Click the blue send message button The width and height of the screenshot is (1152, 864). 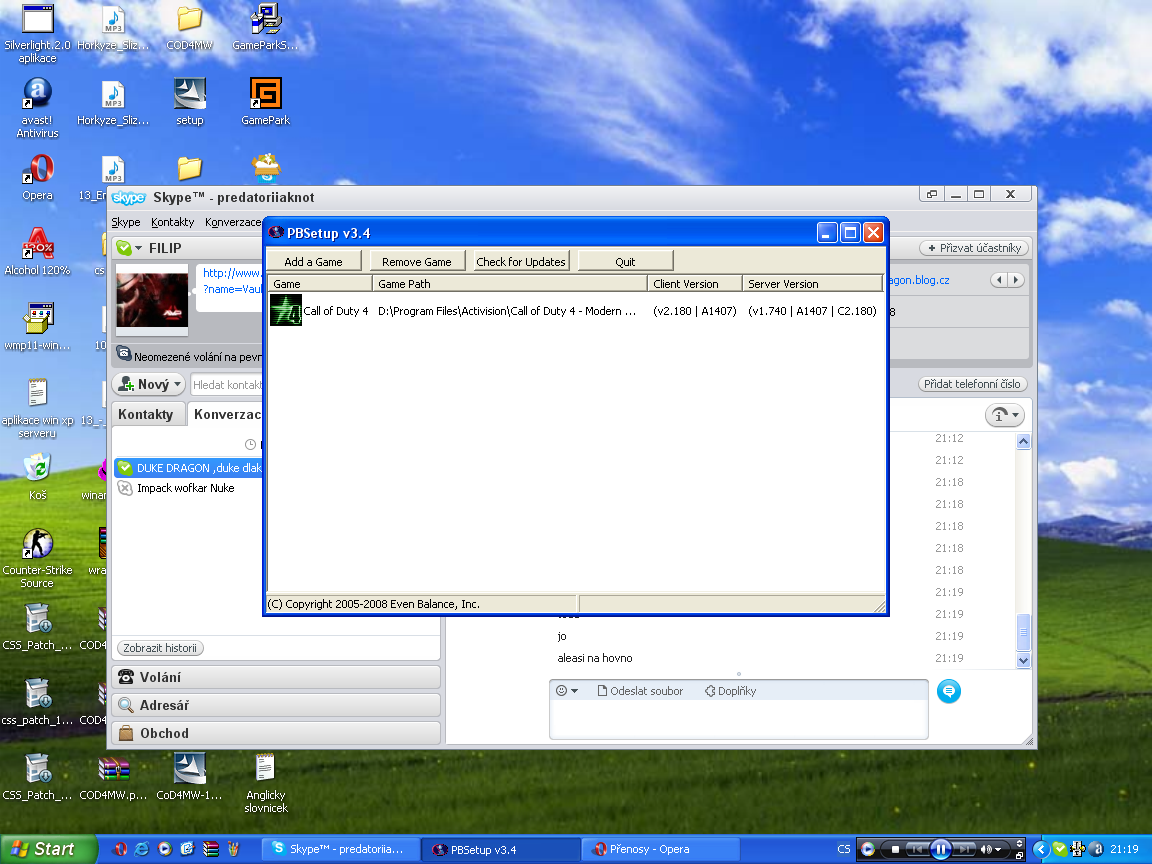[x=948, y=691]
